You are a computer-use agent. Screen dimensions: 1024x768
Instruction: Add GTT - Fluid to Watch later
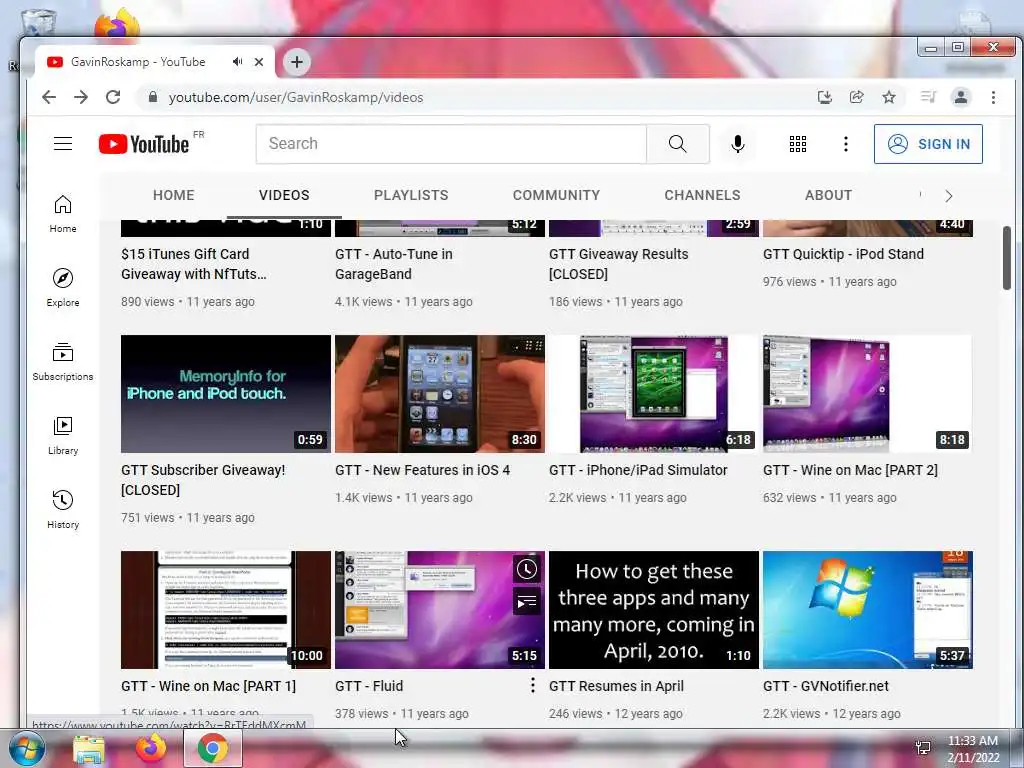tap(527, 569)
